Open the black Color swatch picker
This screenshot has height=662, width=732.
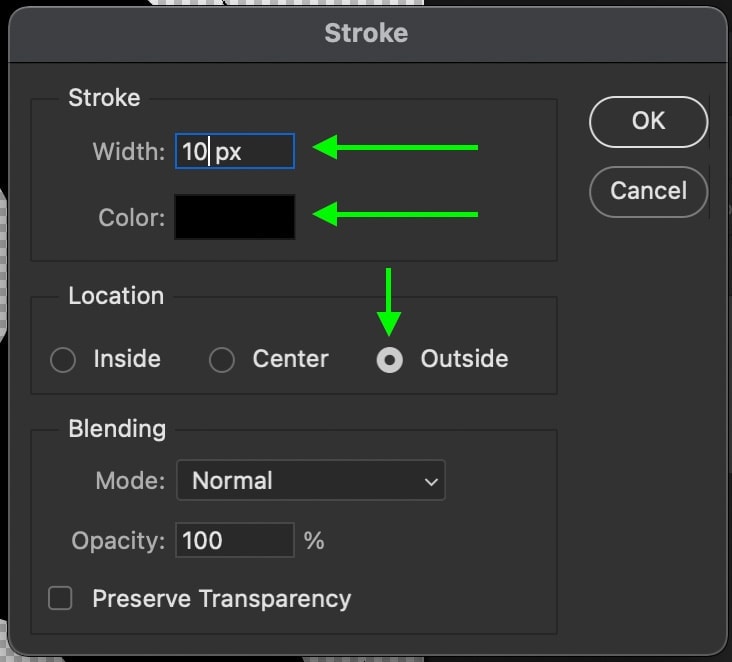235,217
